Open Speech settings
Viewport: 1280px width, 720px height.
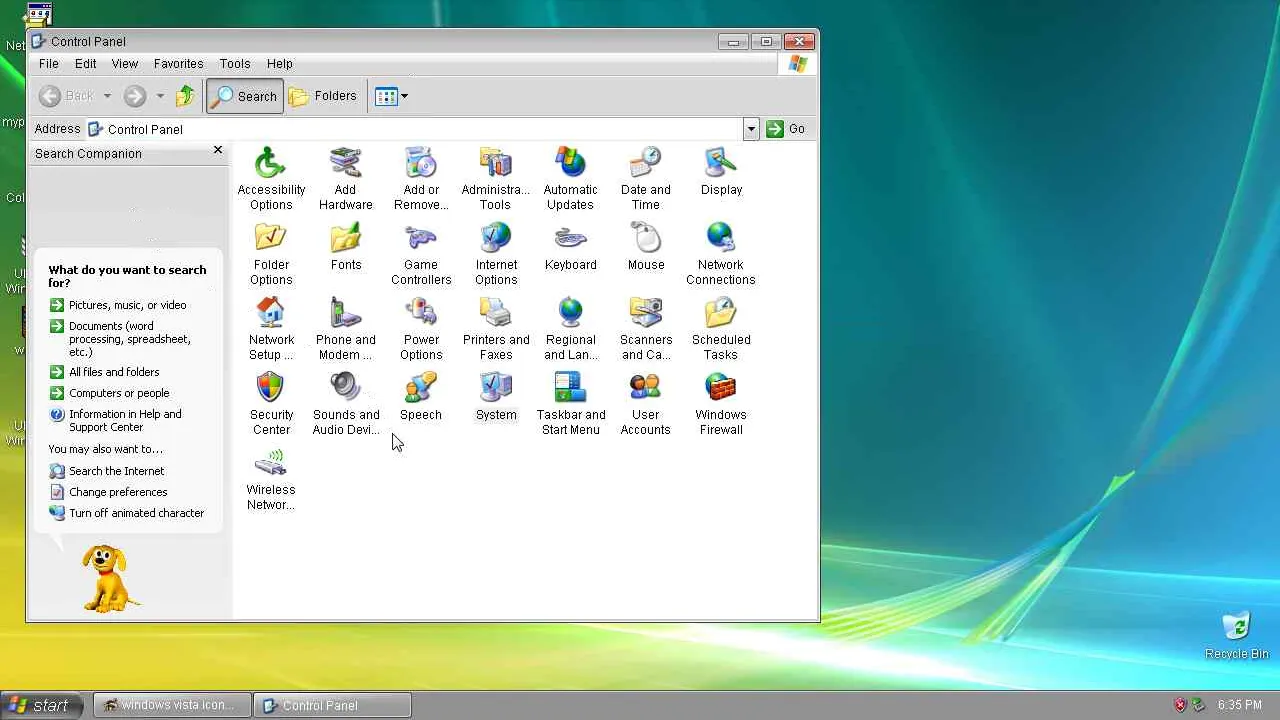click(x=421, y=396)
